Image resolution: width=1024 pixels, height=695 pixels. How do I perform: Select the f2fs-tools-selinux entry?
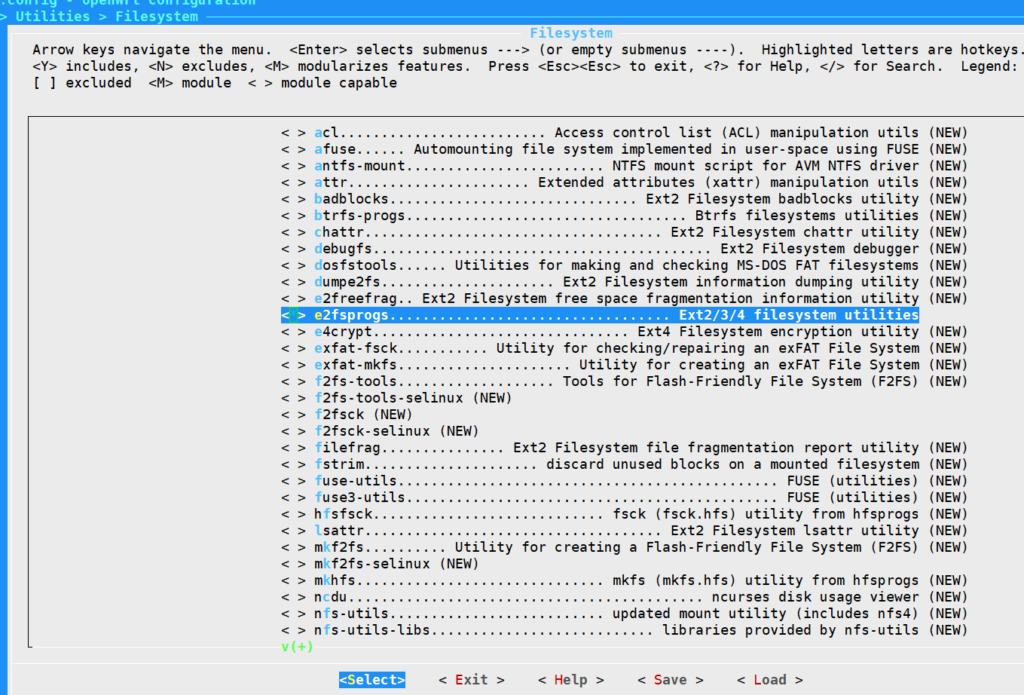(396, 398)
